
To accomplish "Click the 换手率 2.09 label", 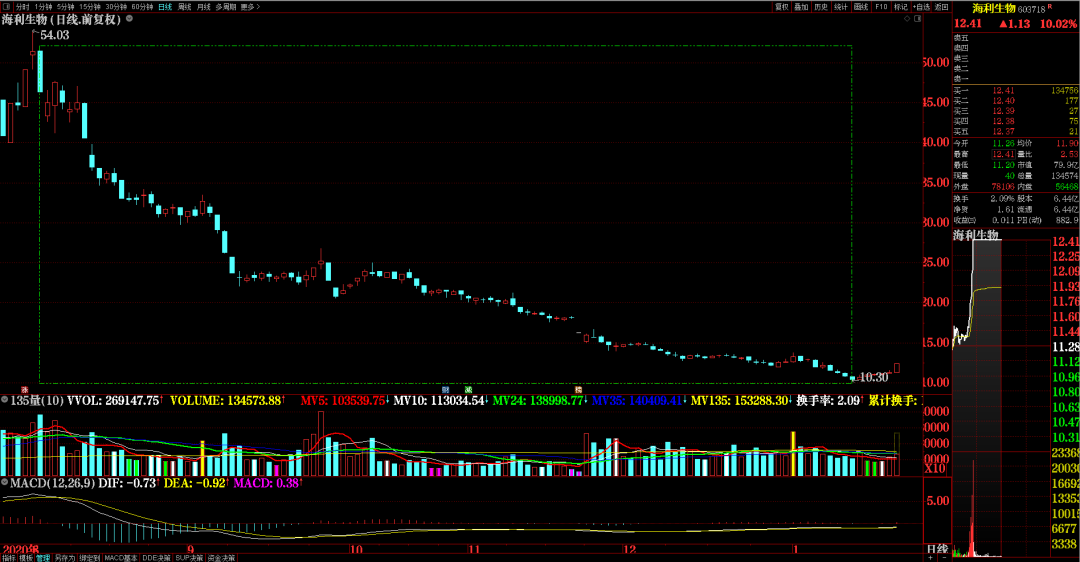I will [829, 400].
